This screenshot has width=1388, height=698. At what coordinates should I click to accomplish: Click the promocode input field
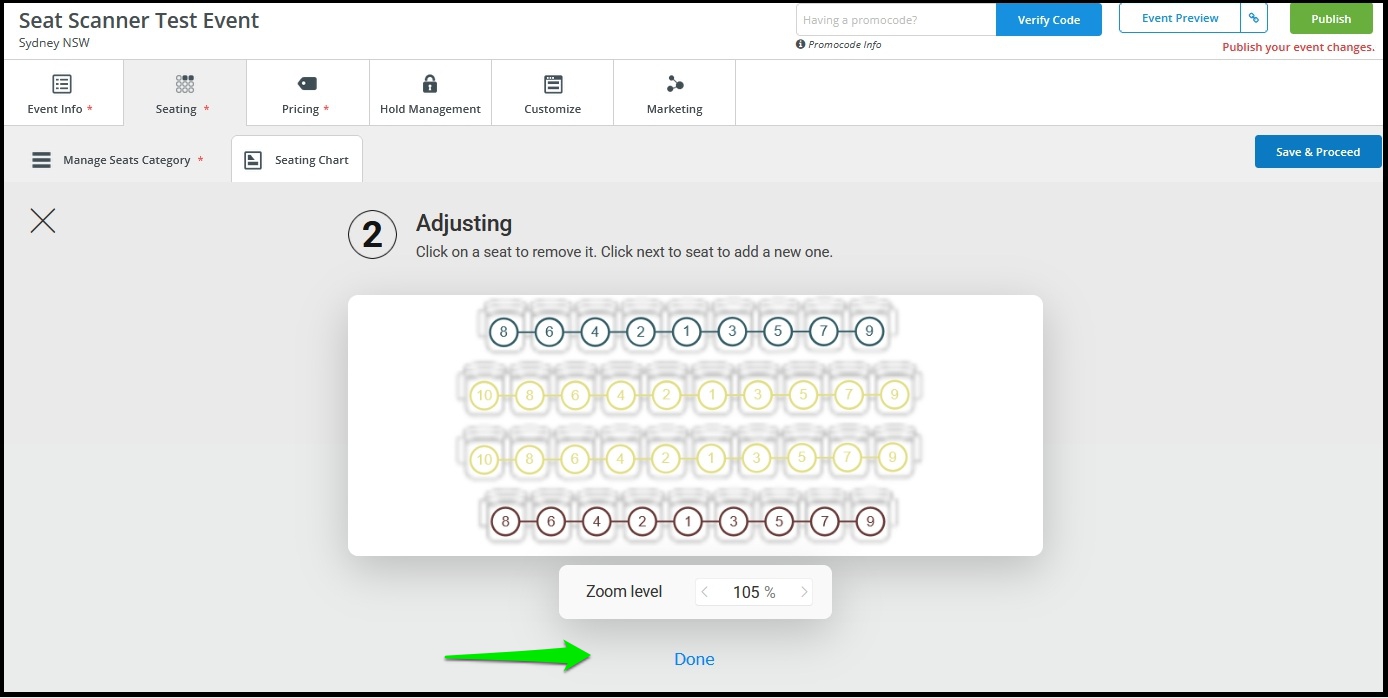(896, 20)
